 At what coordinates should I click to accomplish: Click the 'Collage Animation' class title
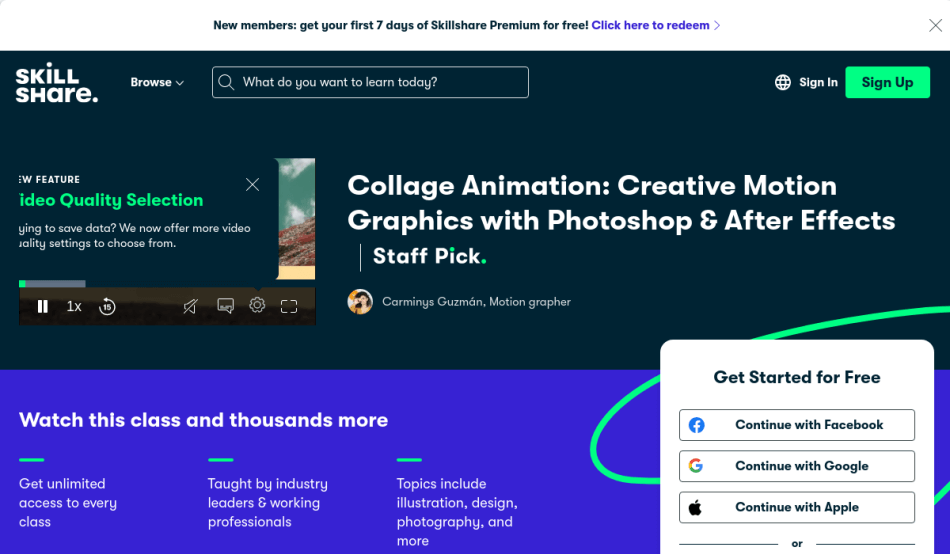click(x=621, y=203)
